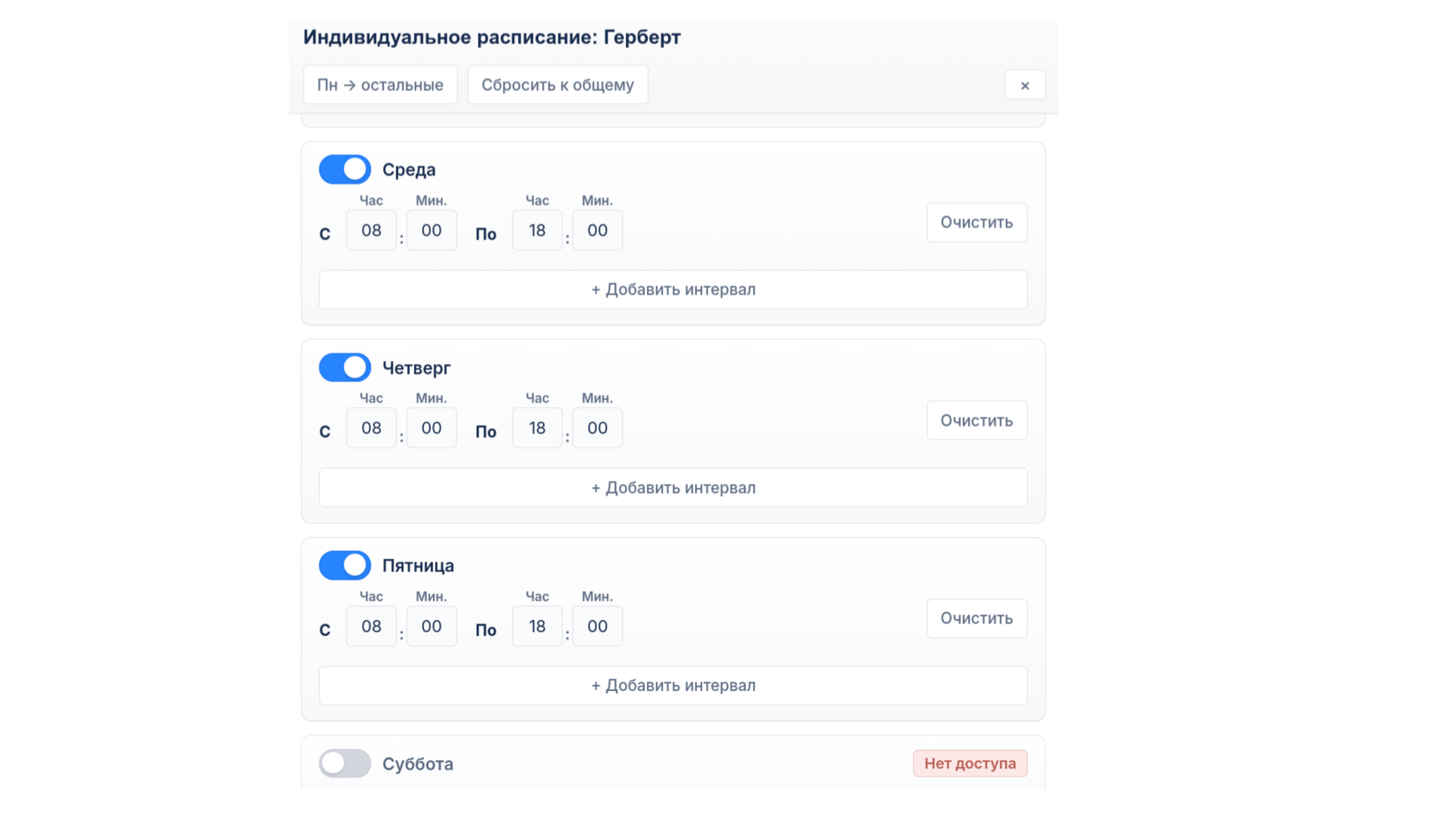This screenshot has height=819, width=1456.
Task: Click the dialog title 'Индивидуальное расписание: Герберт'
Action: tap(492, 37)
